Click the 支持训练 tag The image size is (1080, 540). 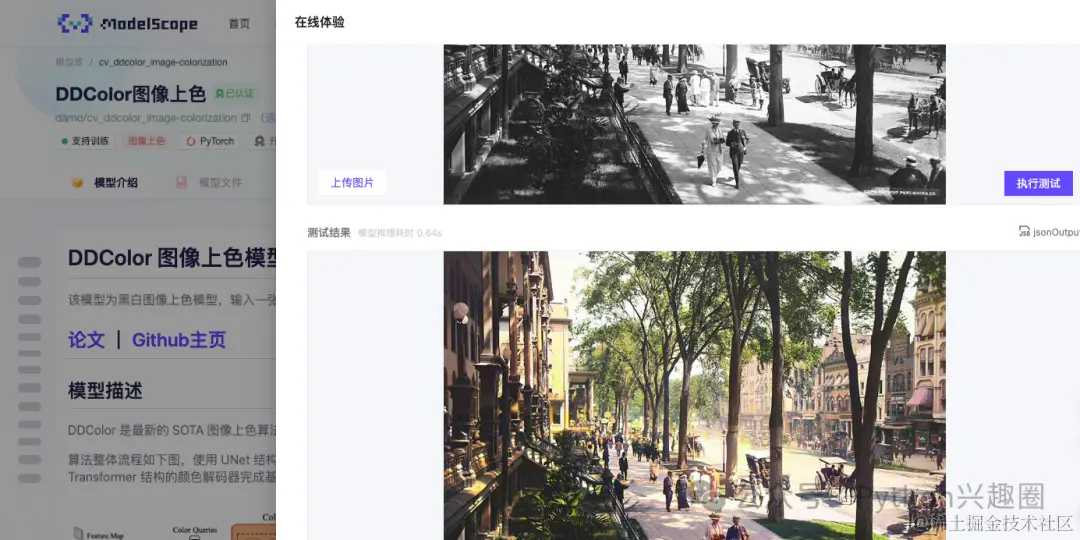[x=85, y=141]
